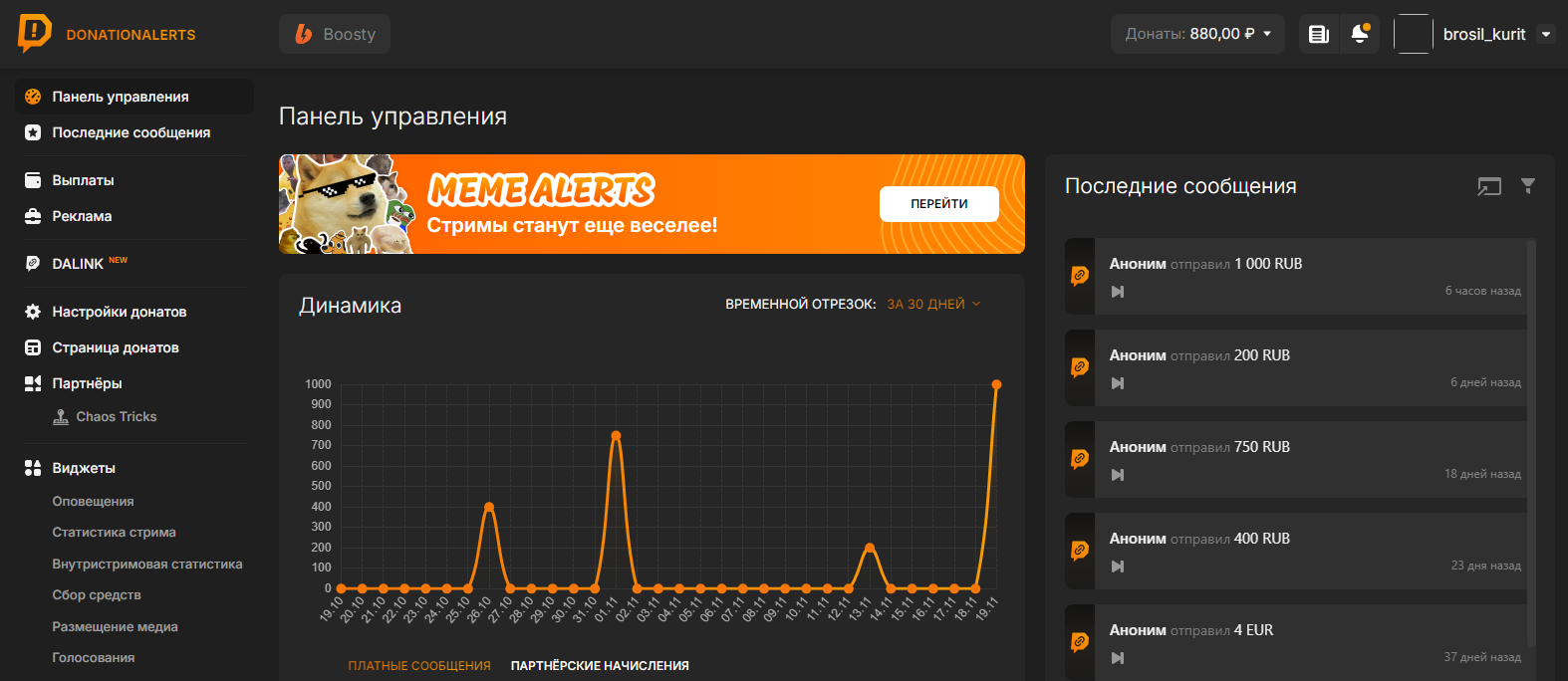Open the ЗА 30 ДНЕЙ period dropdown
This screenshot has width=1568, height=681.
[933, 304]
